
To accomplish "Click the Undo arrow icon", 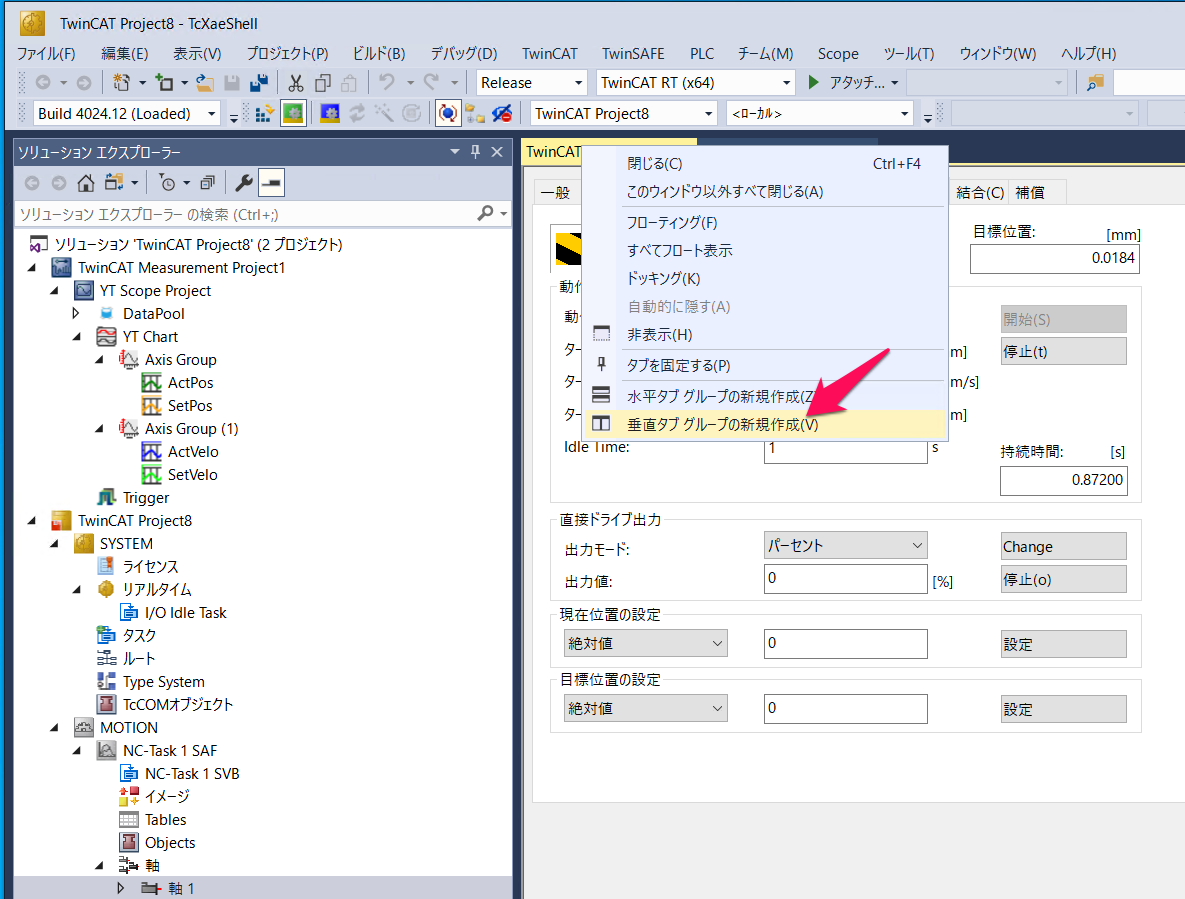I will tap(387, 82).
